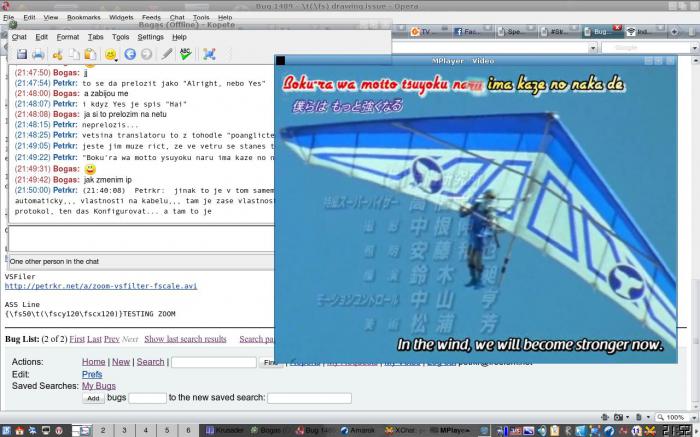Click the new saved search name field
This screenshot has width=700, height=437.
click(309, 398)
